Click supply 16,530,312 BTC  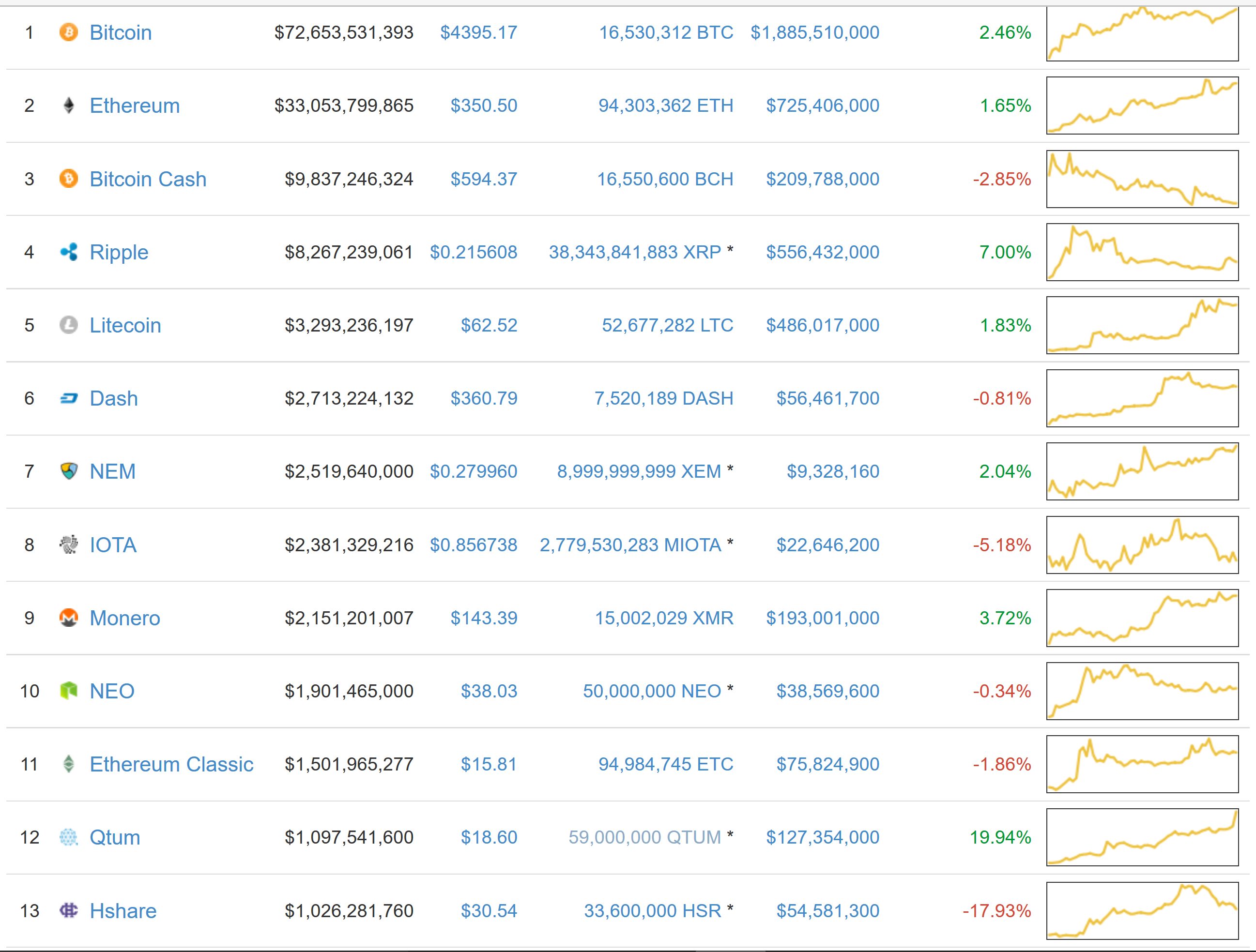(x=667, y=32)
